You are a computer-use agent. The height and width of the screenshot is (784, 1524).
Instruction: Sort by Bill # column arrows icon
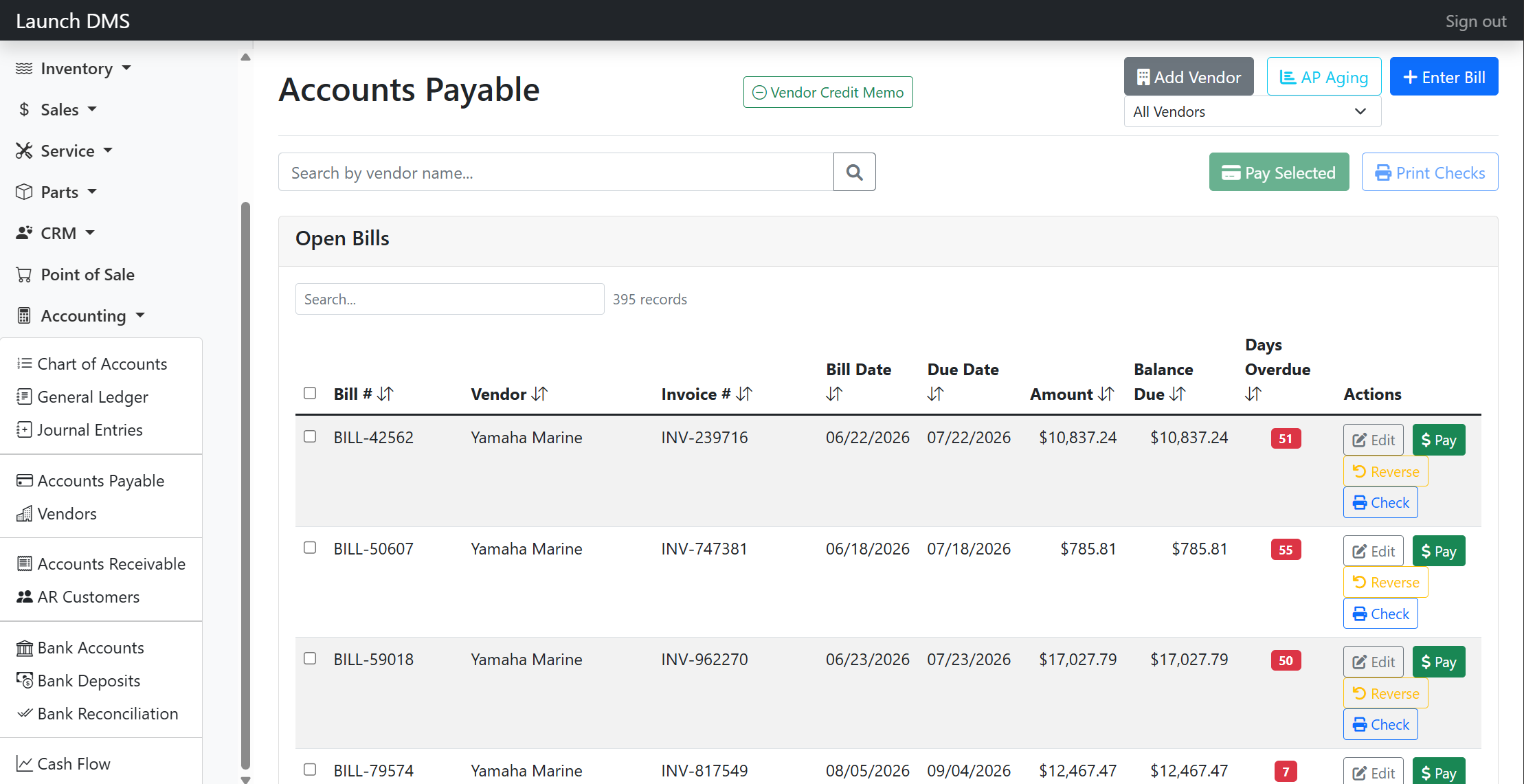[x=385, y=394]
